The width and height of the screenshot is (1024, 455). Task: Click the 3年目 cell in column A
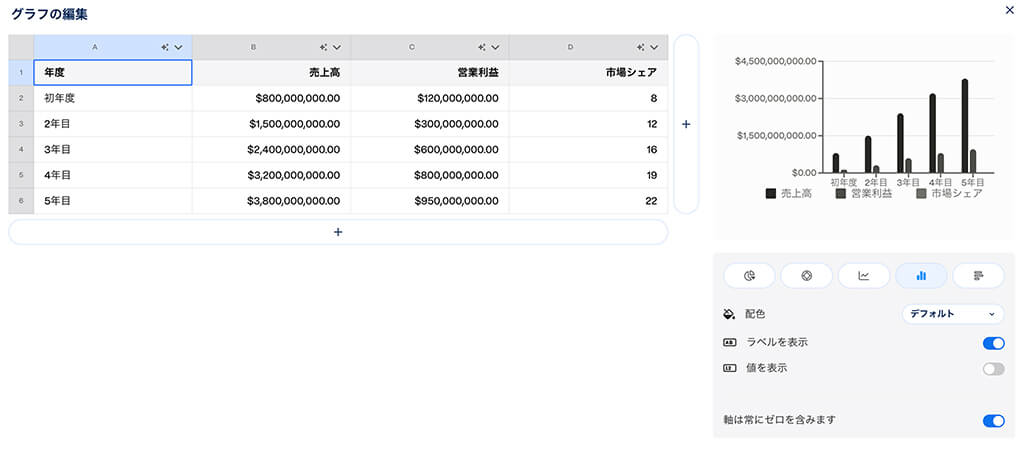(x=113, y=149)
